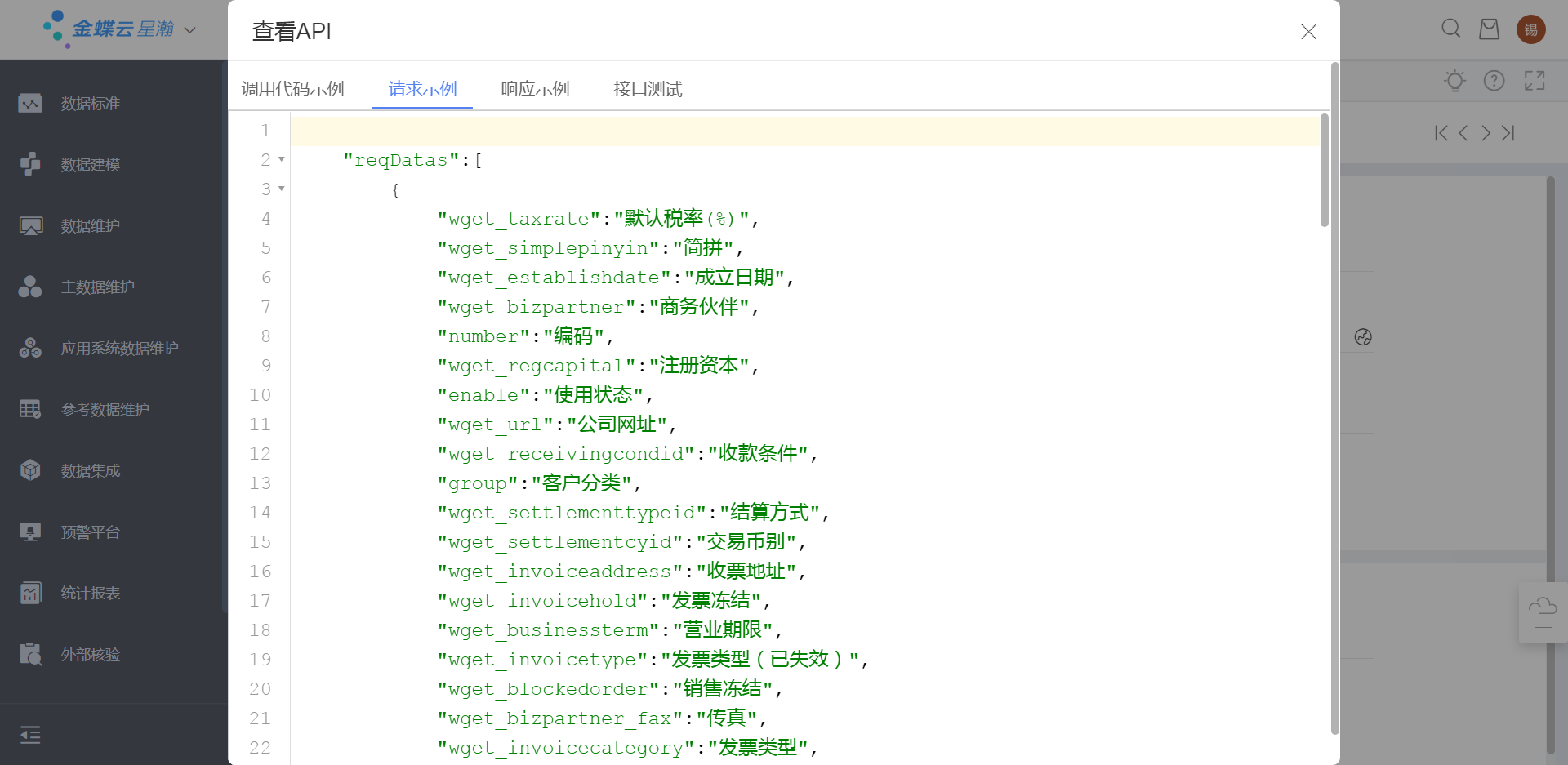
Task: Click the cloud icon panel
Action: coord(1543,612)
